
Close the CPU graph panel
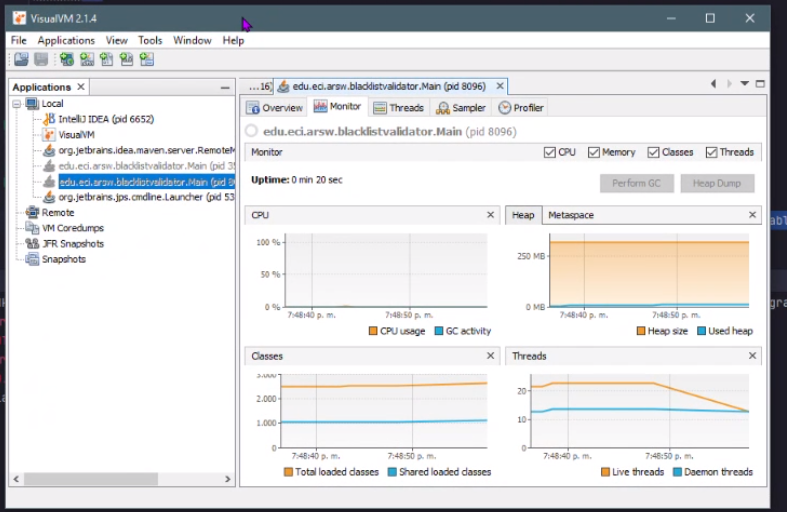490,215
